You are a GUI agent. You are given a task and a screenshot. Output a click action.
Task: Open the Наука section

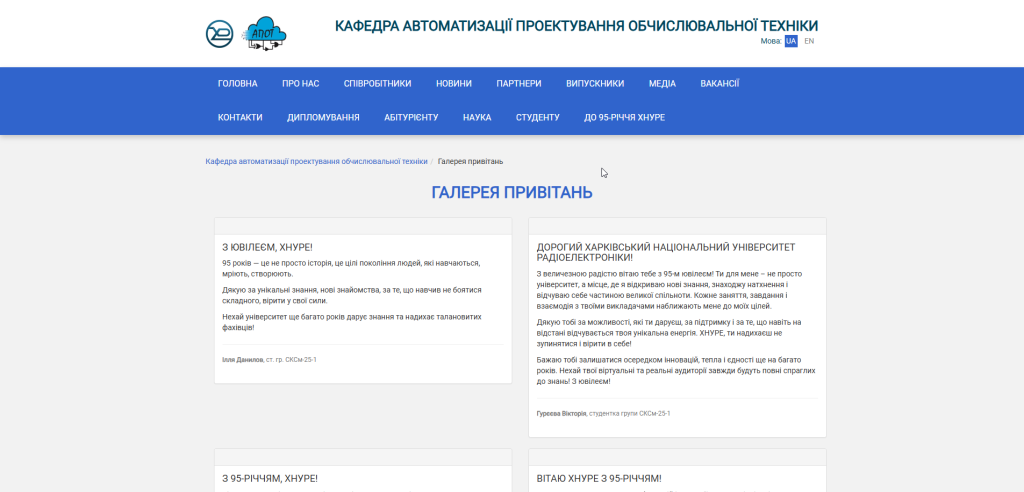coord(477,117)
